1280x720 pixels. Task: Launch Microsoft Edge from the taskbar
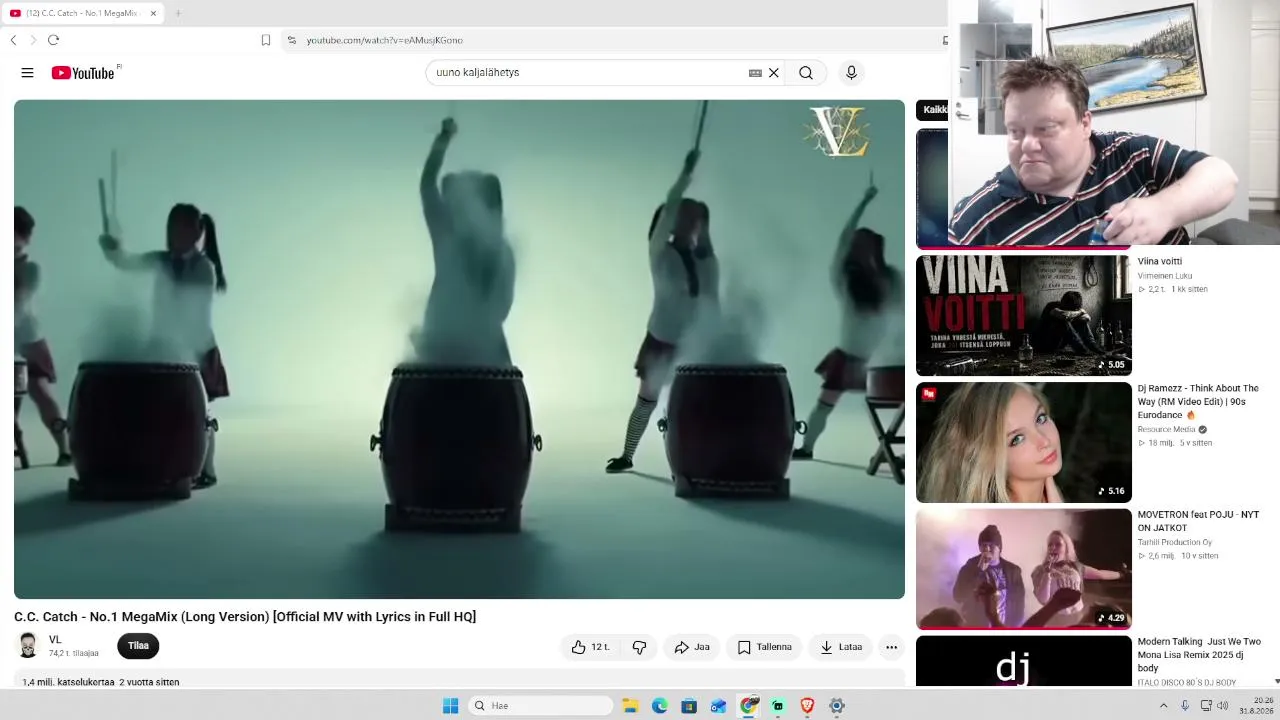660,706
